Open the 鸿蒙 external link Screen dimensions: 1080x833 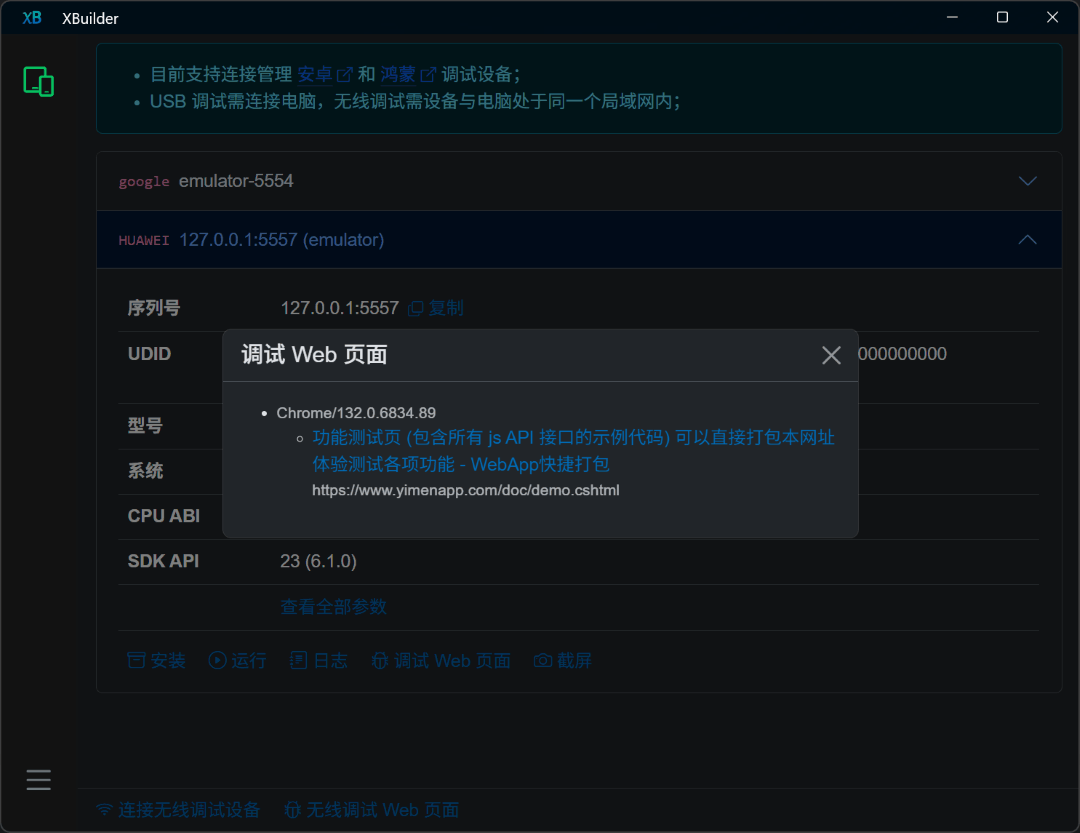coord(408,74)
